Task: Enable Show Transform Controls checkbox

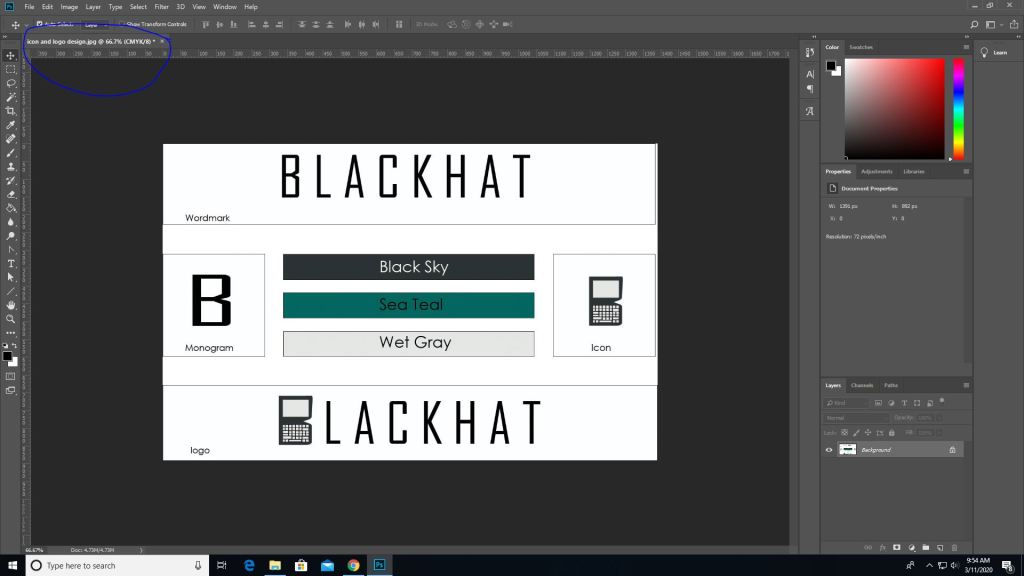Action: pos(121,24)
